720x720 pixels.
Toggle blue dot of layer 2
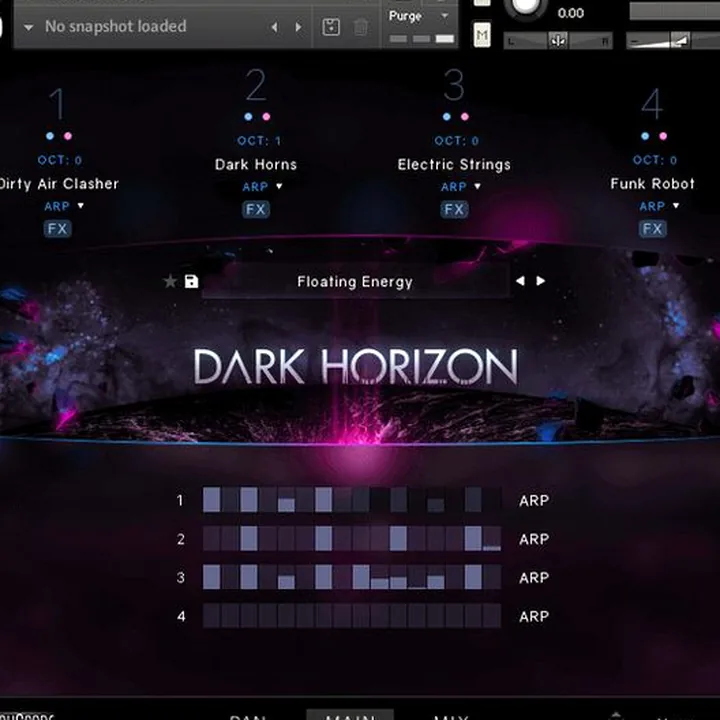[x=248, y=117]
